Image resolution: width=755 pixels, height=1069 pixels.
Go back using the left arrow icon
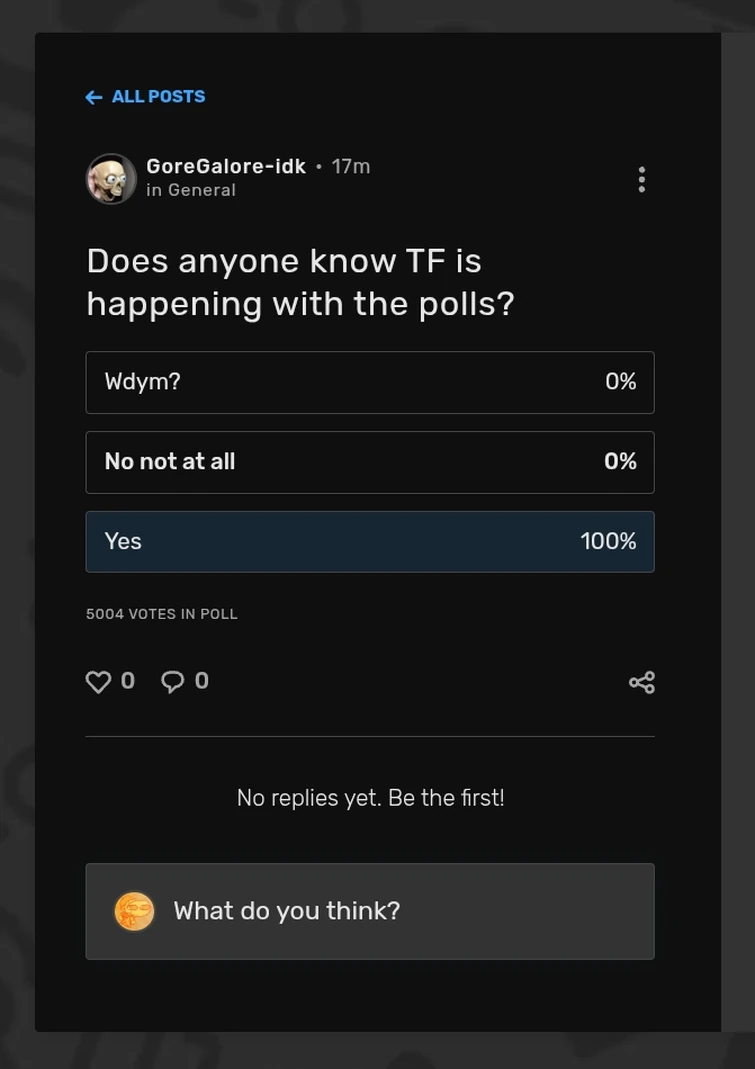pos(93,95)
